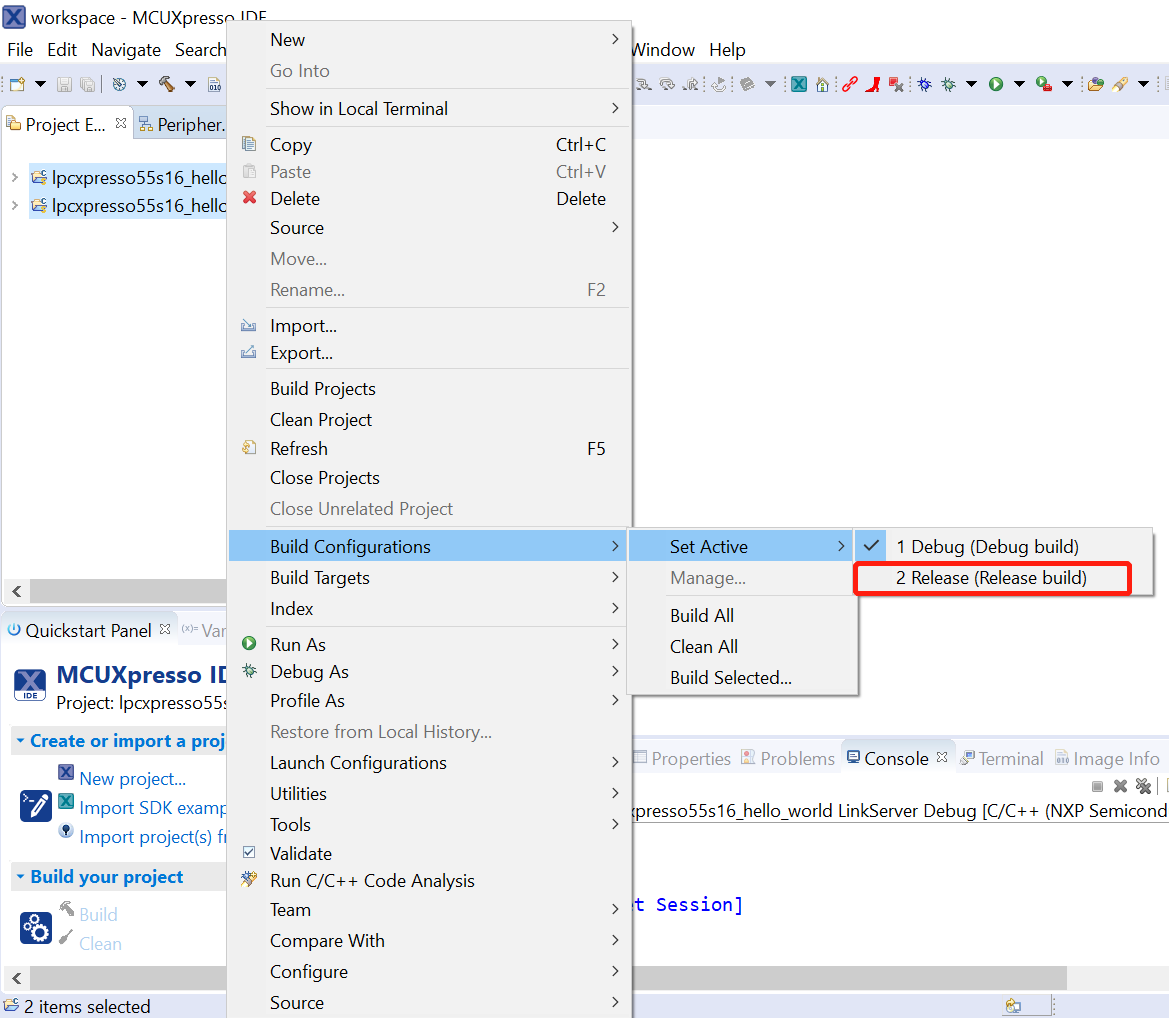
Task: Click the red chain link toolbar icon
Action: (x=849, y=85)
